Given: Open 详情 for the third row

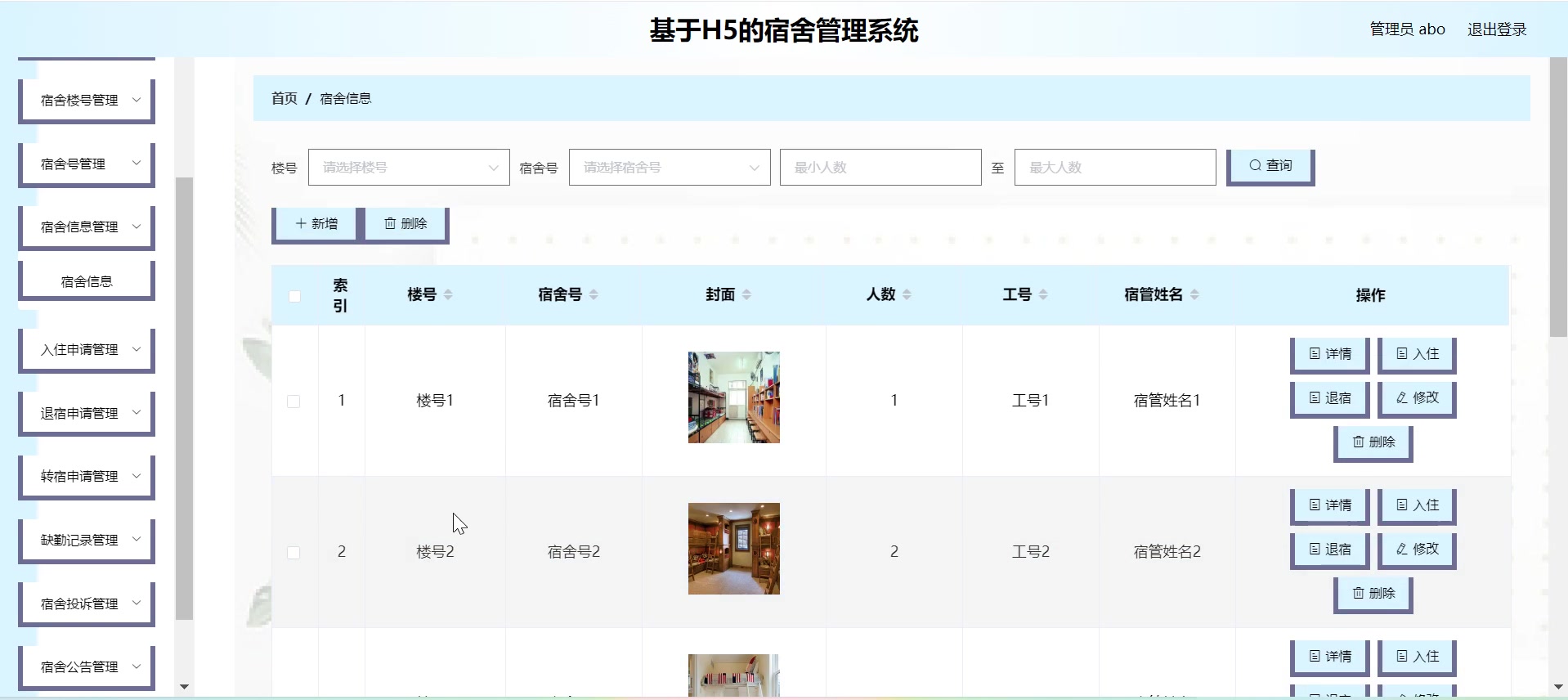Looking at the screenshot, I should point(1330,657).
